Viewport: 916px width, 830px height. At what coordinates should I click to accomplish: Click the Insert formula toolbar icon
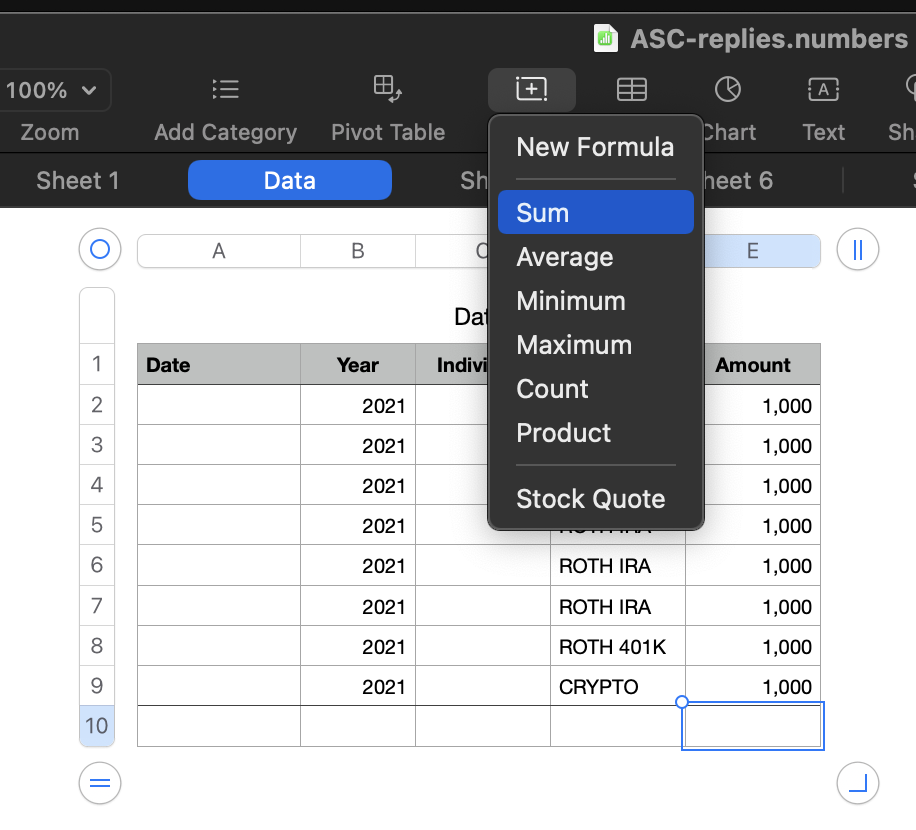click(531, 90)
